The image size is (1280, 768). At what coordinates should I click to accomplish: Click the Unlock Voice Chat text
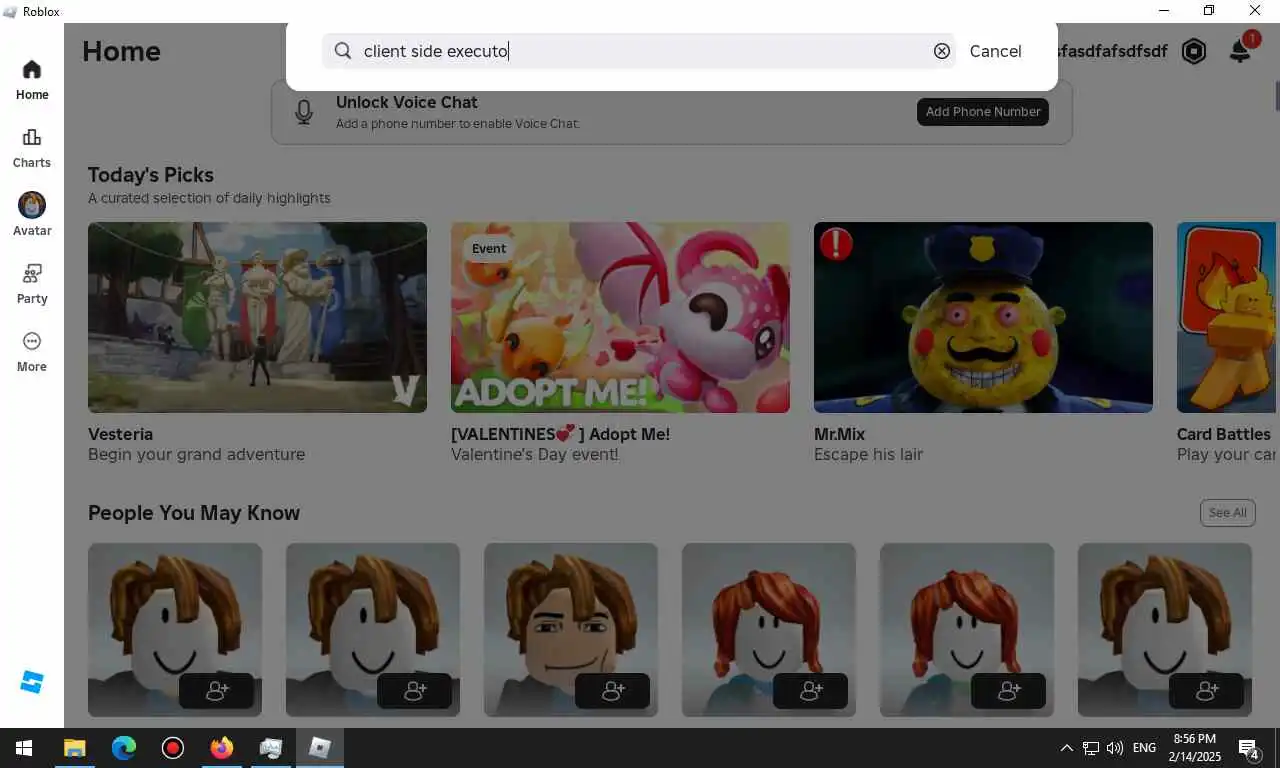407,102
